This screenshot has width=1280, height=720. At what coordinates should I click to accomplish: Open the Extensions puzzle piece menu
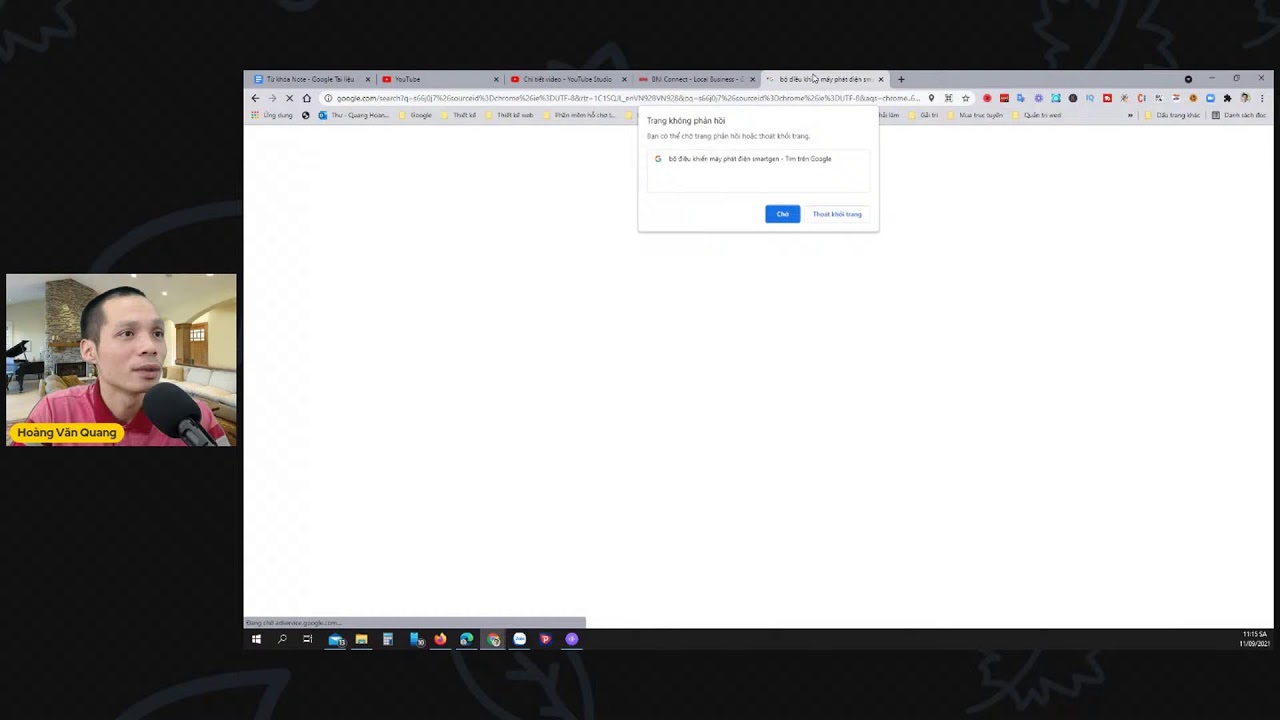(1227, 98)
